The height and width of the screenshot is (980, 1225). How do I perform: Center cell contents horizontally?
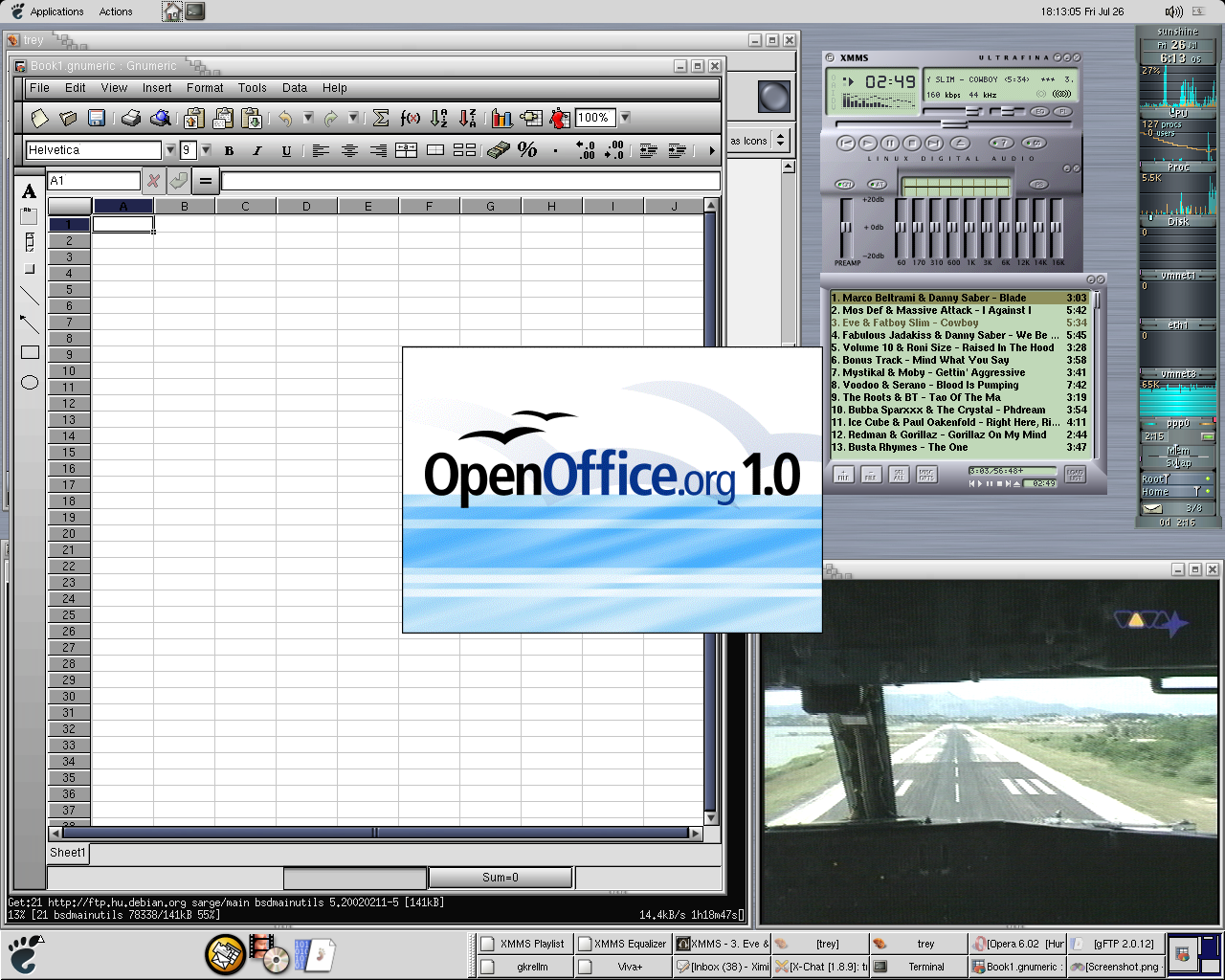tap(349, 150)
